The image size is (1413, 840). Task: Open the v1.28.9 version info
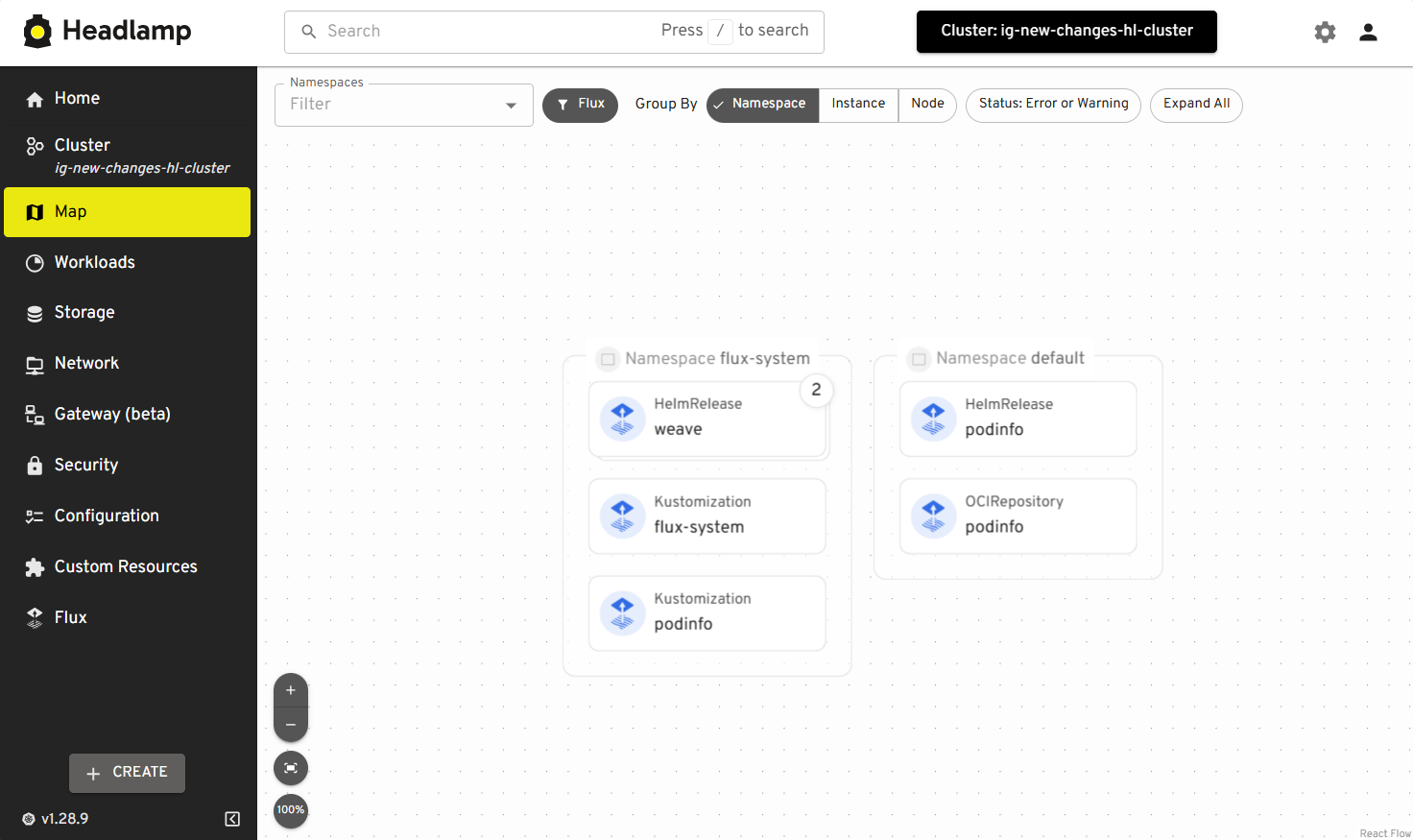[56, 819]
